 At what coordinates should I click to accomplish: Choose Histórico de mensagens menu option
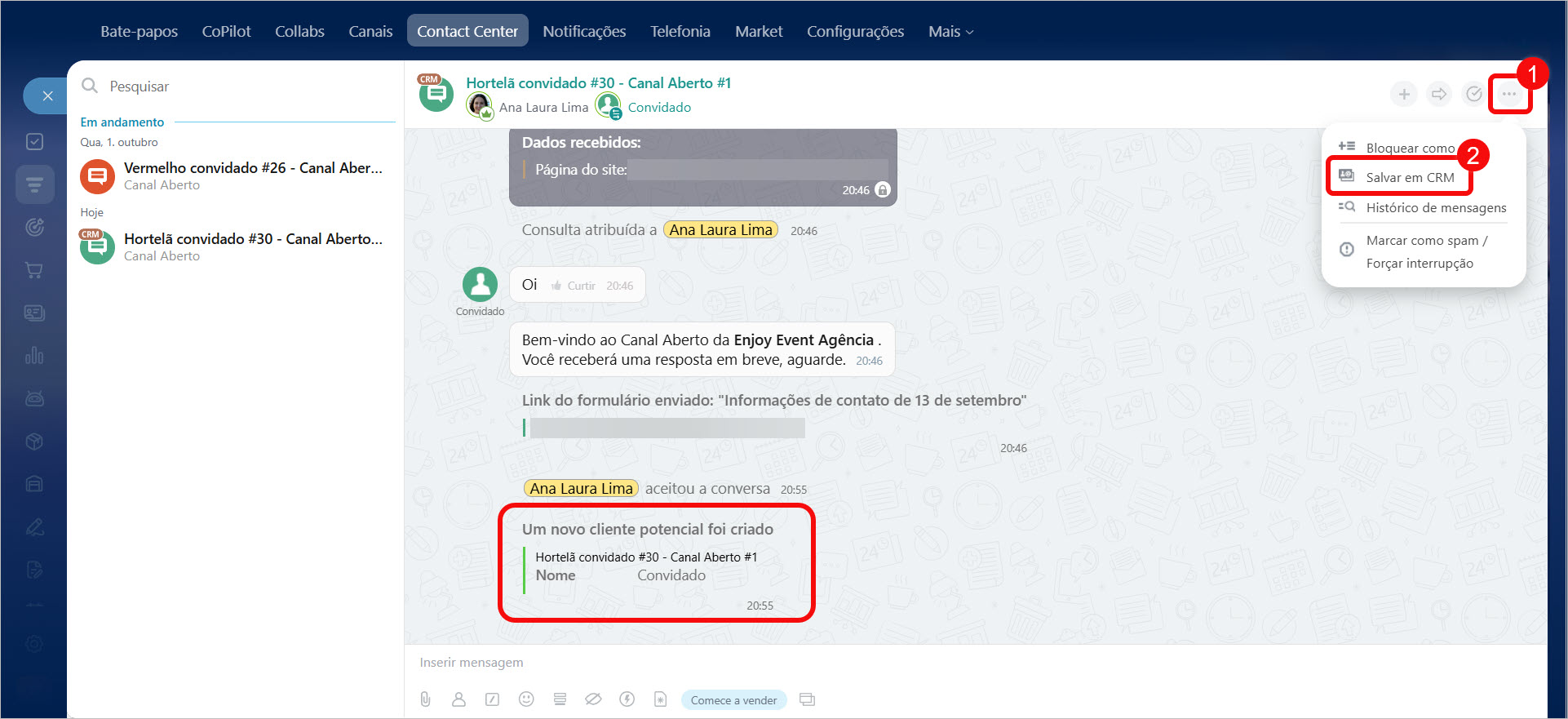1435,208
